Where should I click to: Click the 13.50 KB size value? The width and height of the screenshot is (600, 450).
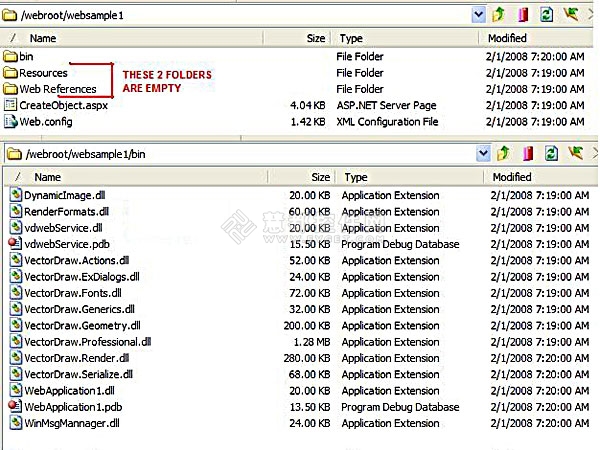310,407
